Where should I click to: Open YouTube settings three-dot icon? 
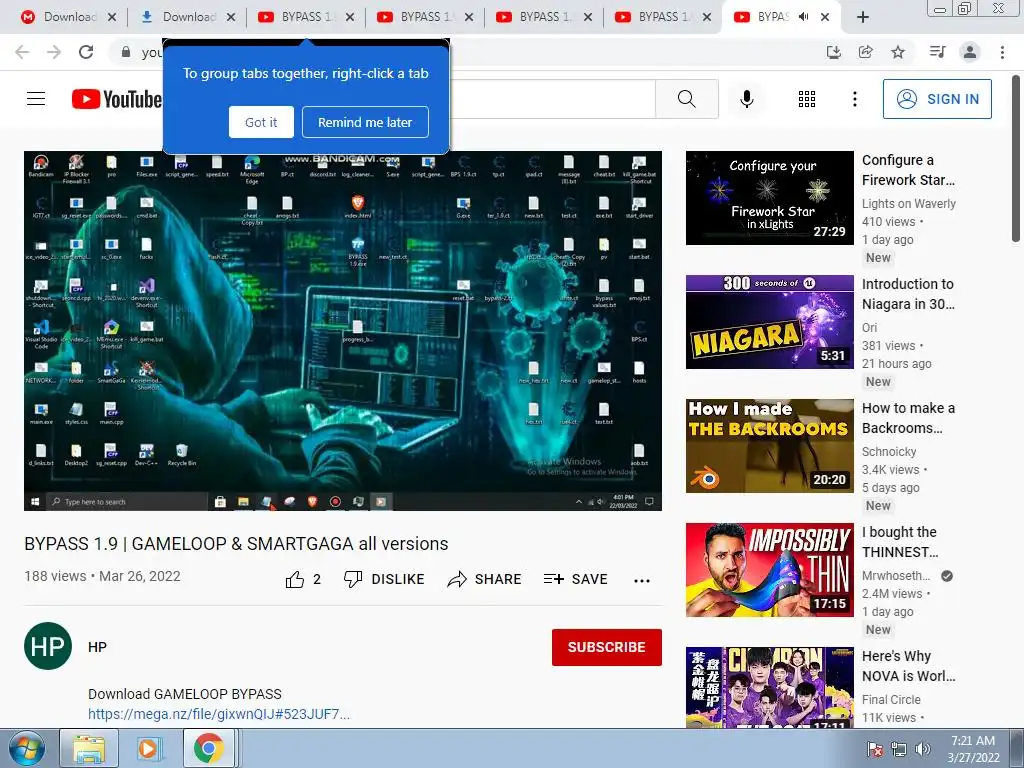(854, 99)
